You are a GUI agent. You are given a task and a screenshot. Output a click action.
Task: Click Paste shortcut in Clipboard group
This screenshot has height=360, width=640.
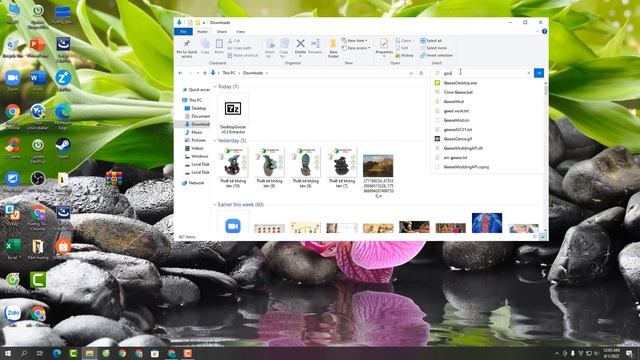[243, 56]
